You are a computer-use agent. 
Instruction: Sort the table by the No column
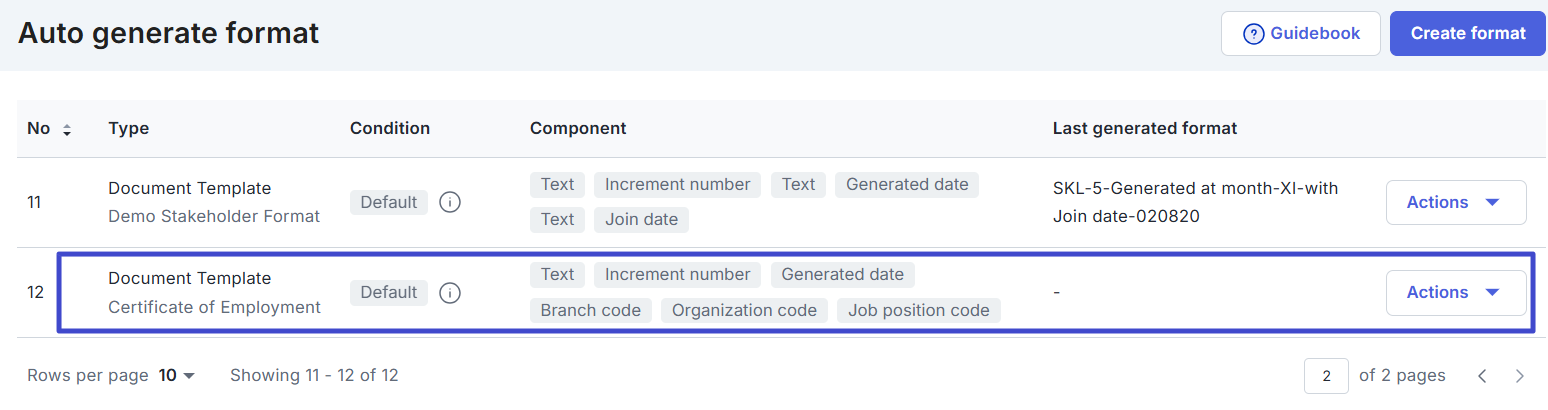67,130
